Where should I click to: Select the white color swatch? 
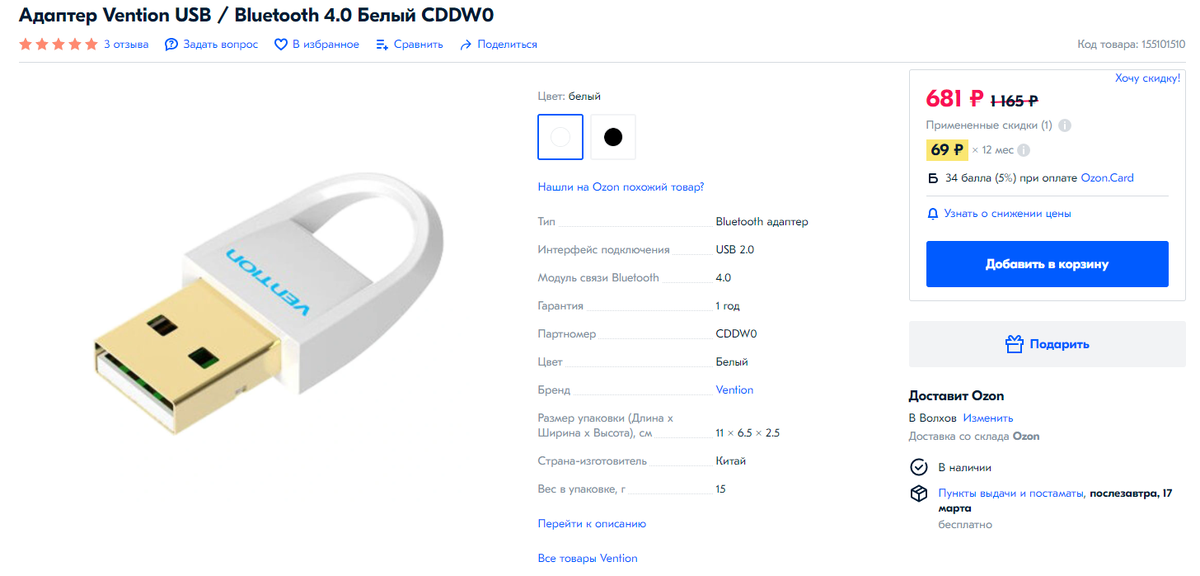tap(560, 136)
